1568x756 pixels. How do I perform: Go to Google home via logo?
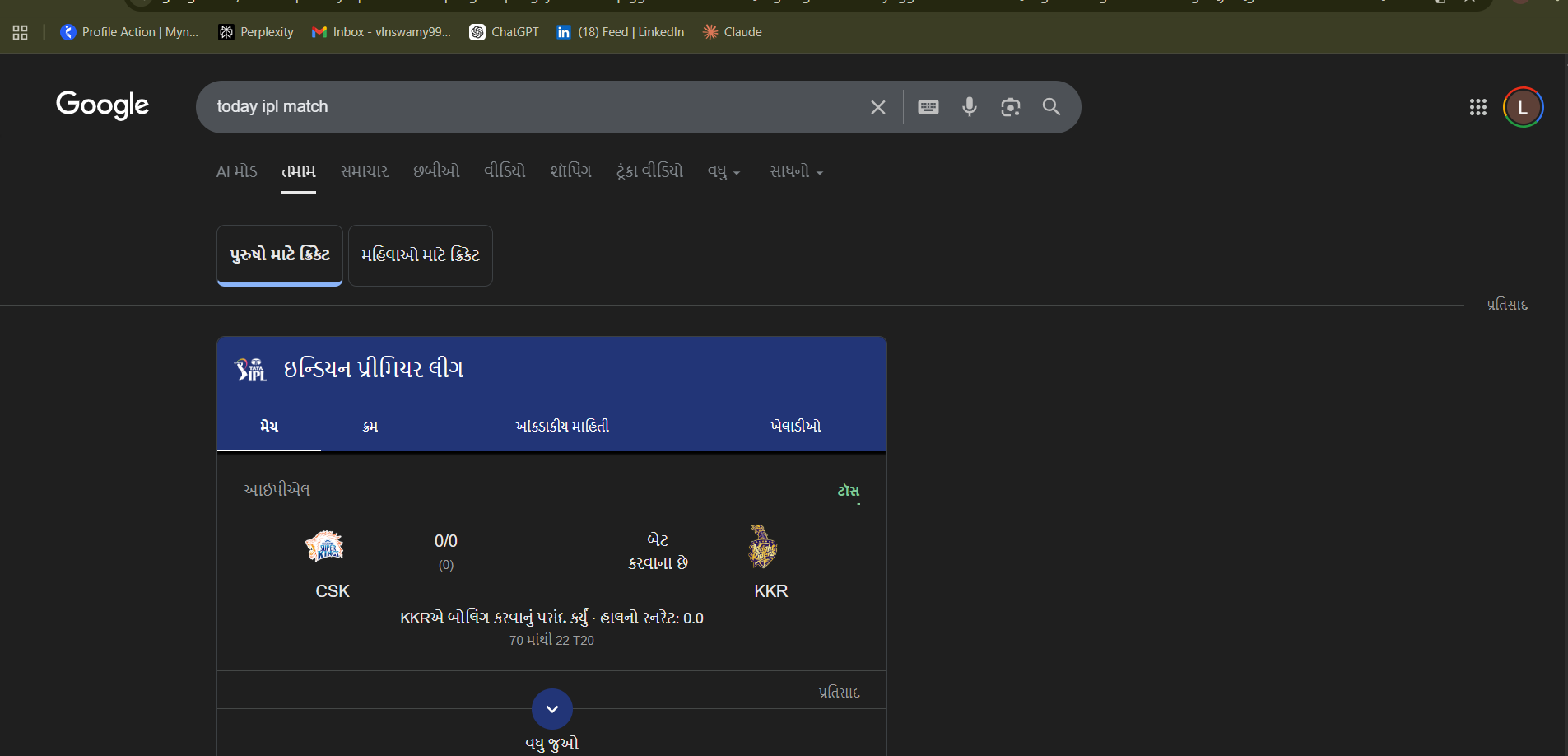click(102, 105)
